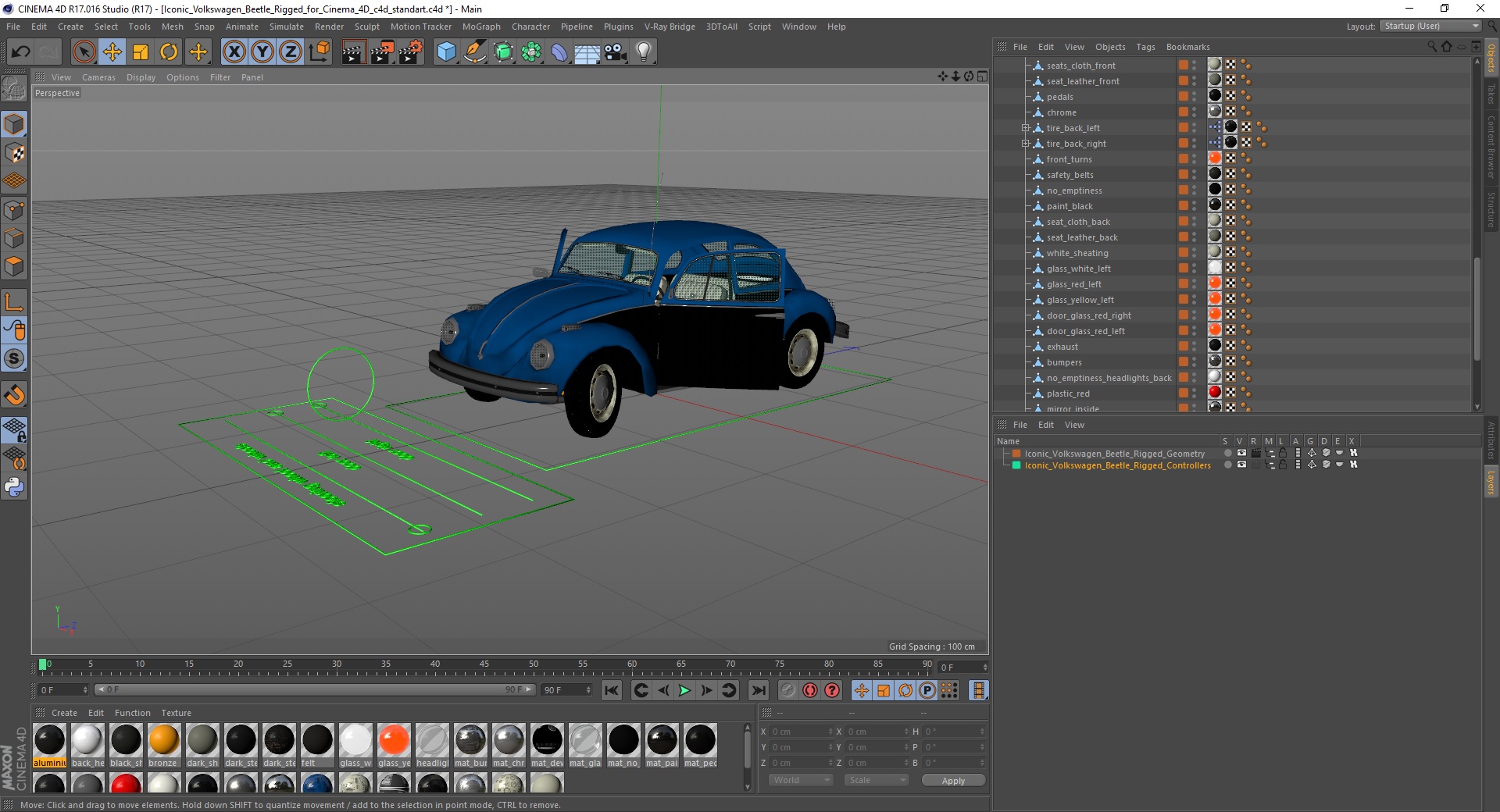Activate the Move tool in top toolbar
This screenshot has height=812, width=1500.
click(x=112, y=52)
